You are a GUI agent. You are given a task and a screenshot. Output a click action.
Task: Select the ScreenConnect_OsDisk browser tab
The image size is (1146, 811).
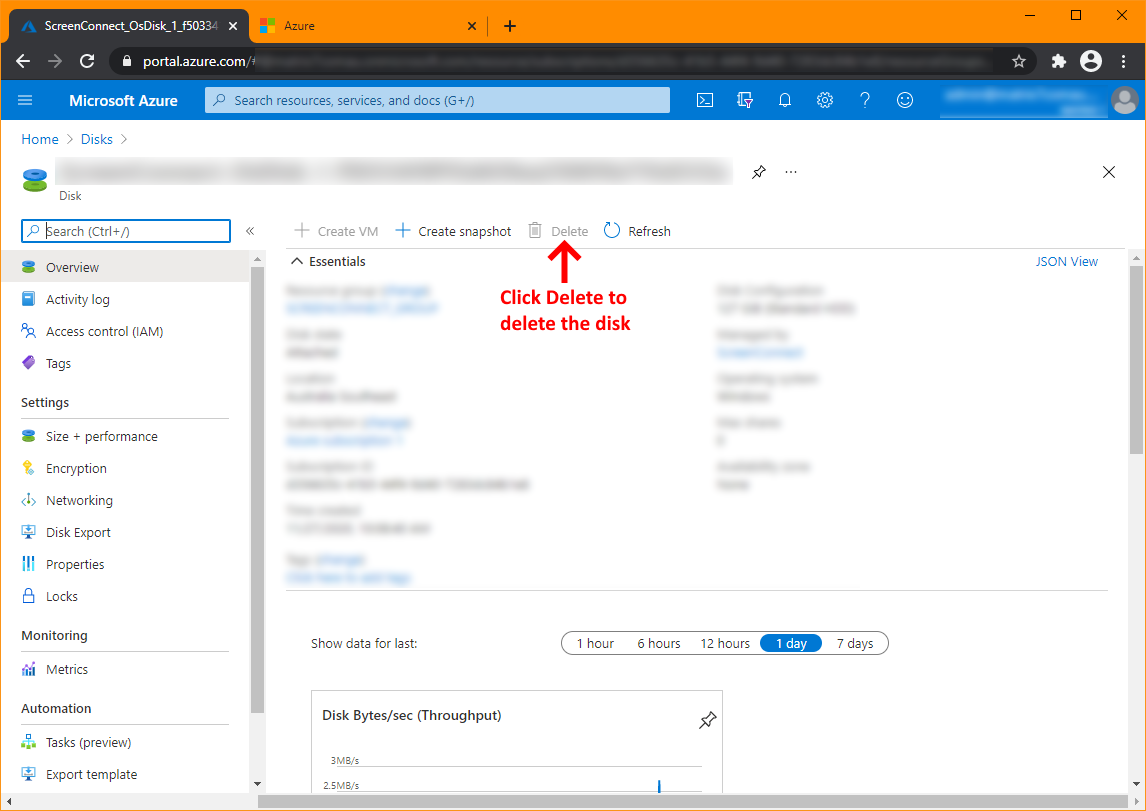coord(128,26)
